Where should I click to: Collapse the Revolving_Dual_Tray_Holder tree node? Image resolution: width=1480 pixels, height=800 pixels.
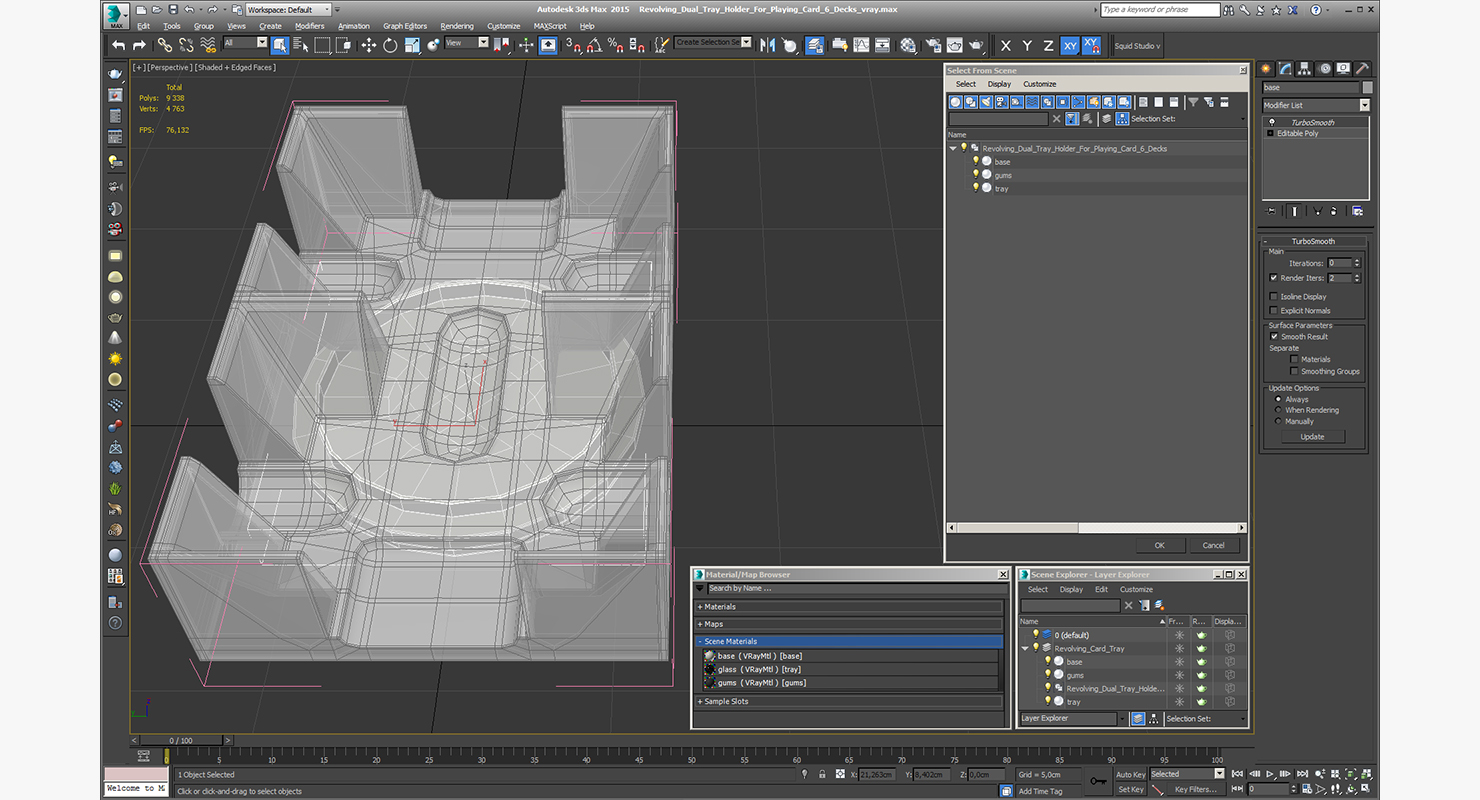953,148
